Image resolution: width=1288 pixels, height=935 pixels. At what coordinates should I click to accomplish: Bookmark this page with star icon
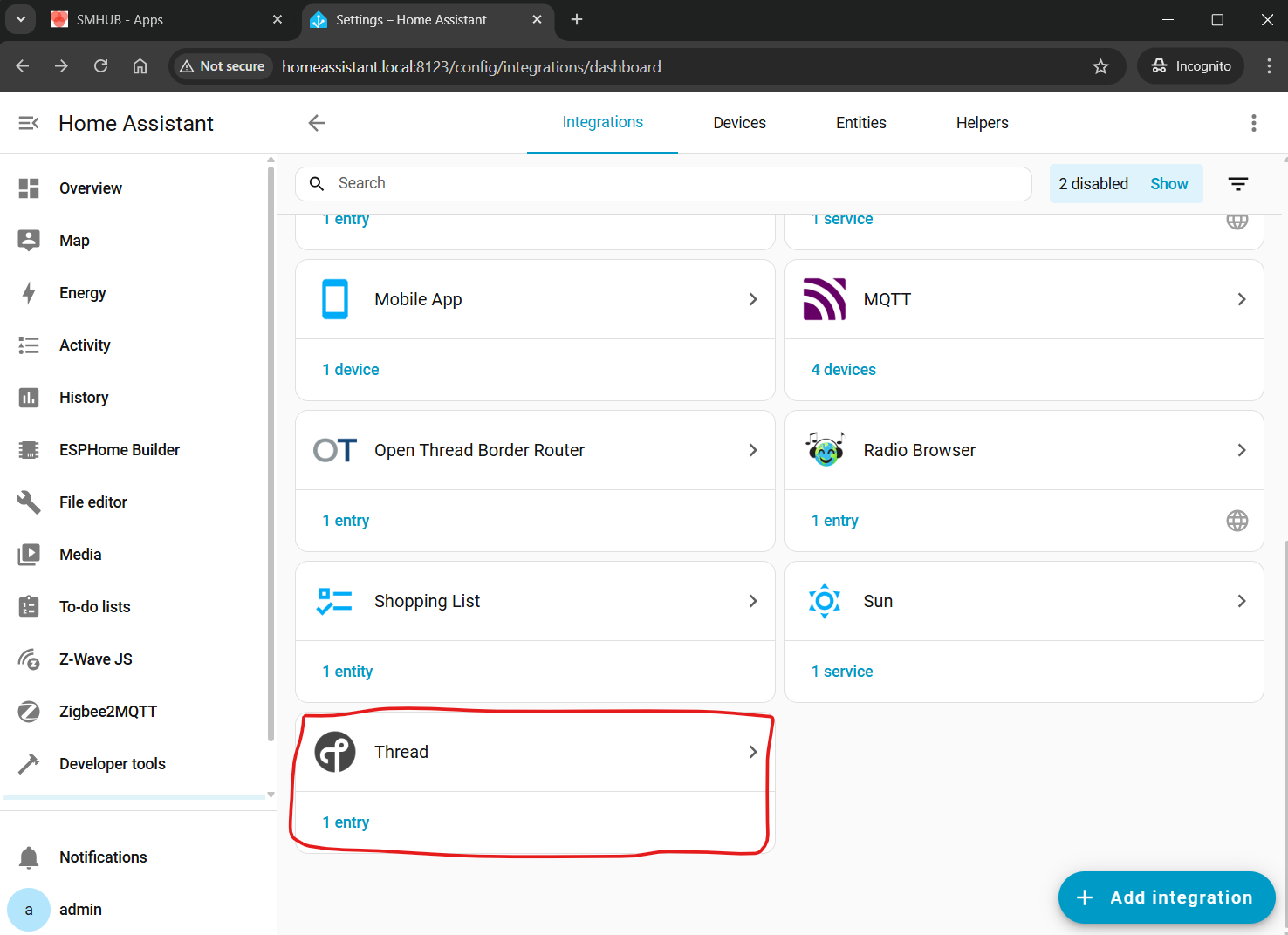tap(1100, 66)
